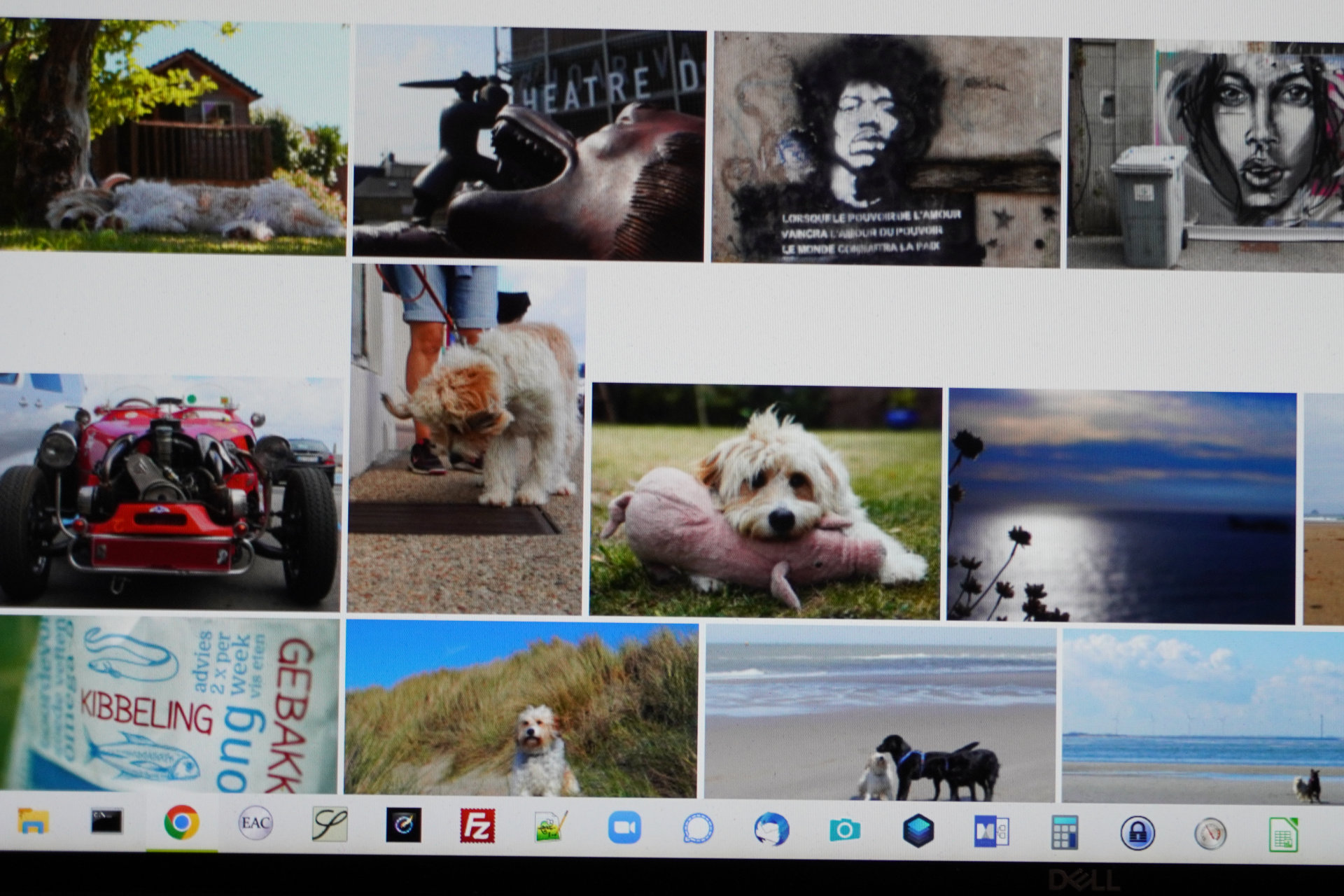Viewport: 1344px width, 896px height.
Task: Launch FileZilla from the taskbar
Action: coord(477,826)
